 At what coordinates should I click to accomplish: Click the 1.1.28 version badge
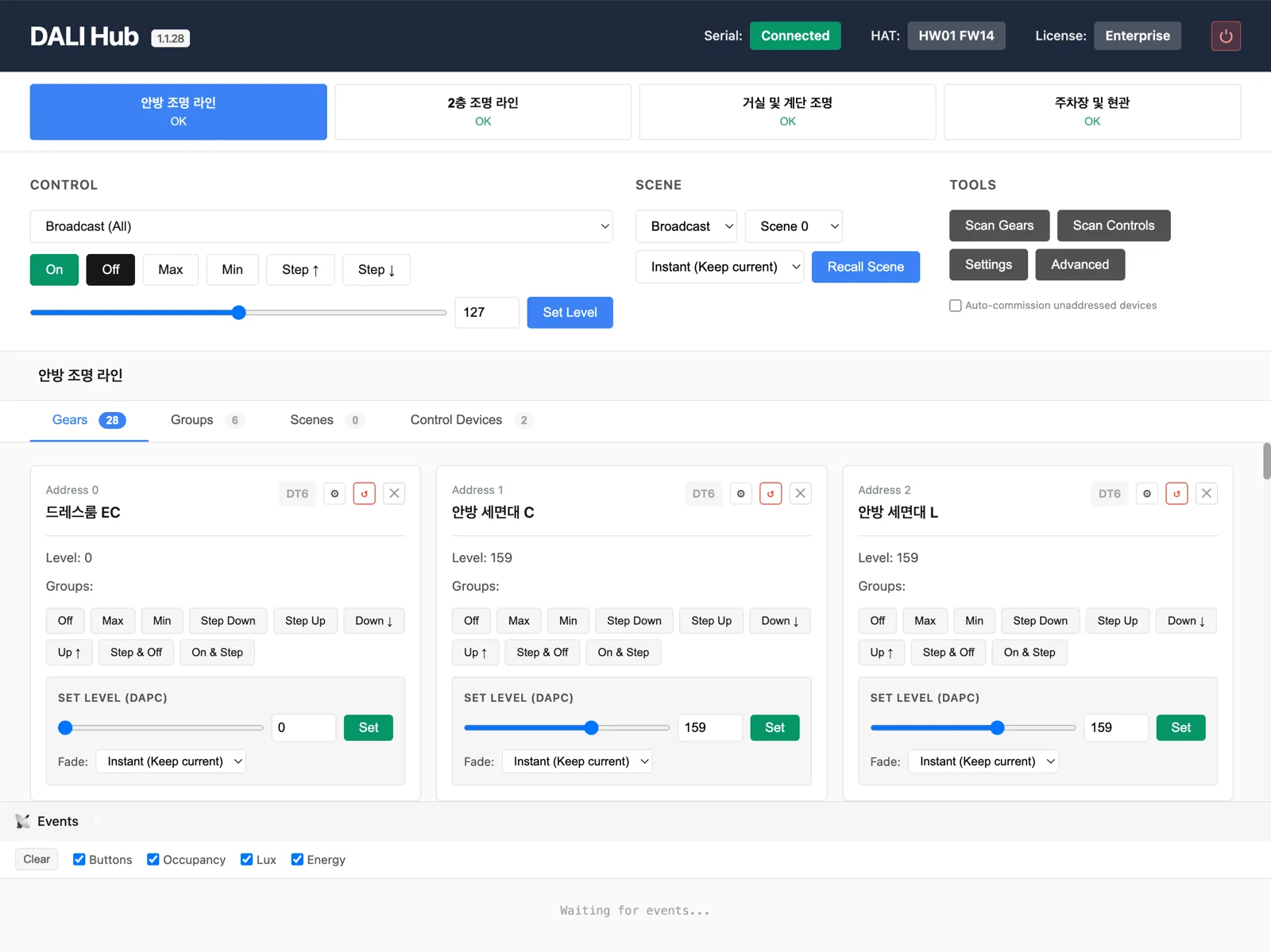click(x=170, y=38)
